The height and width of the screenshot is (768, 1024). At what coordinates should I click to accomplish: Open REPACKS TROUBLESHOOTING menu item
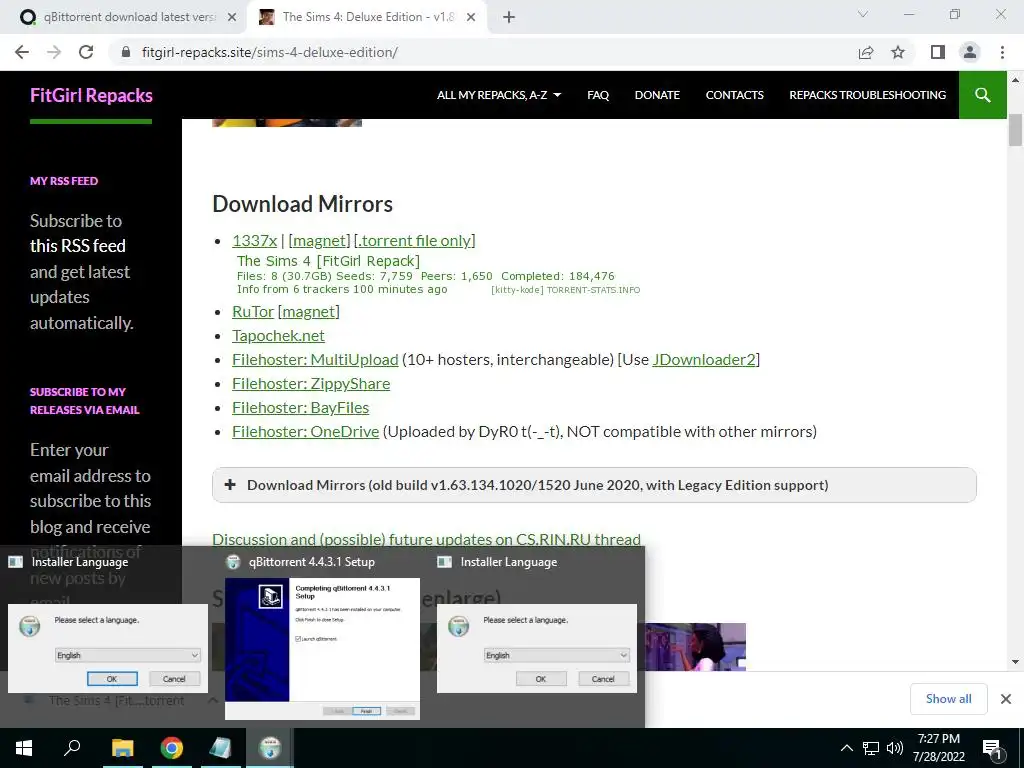pyautogui.click(x=867, y=95)
